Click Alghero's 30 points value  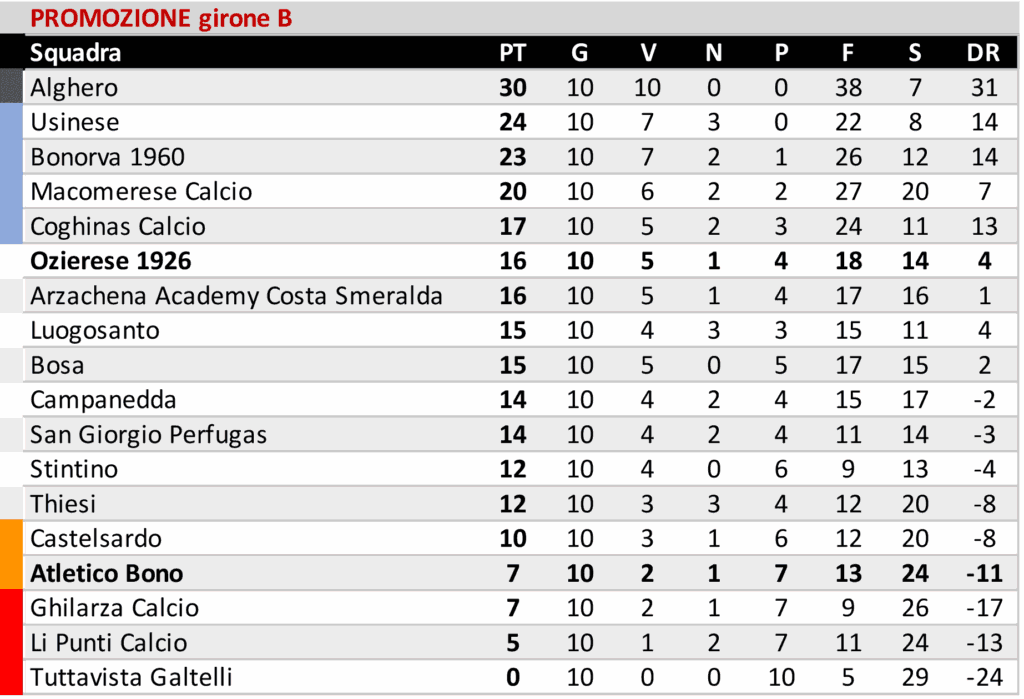click(x=512, y=88)
